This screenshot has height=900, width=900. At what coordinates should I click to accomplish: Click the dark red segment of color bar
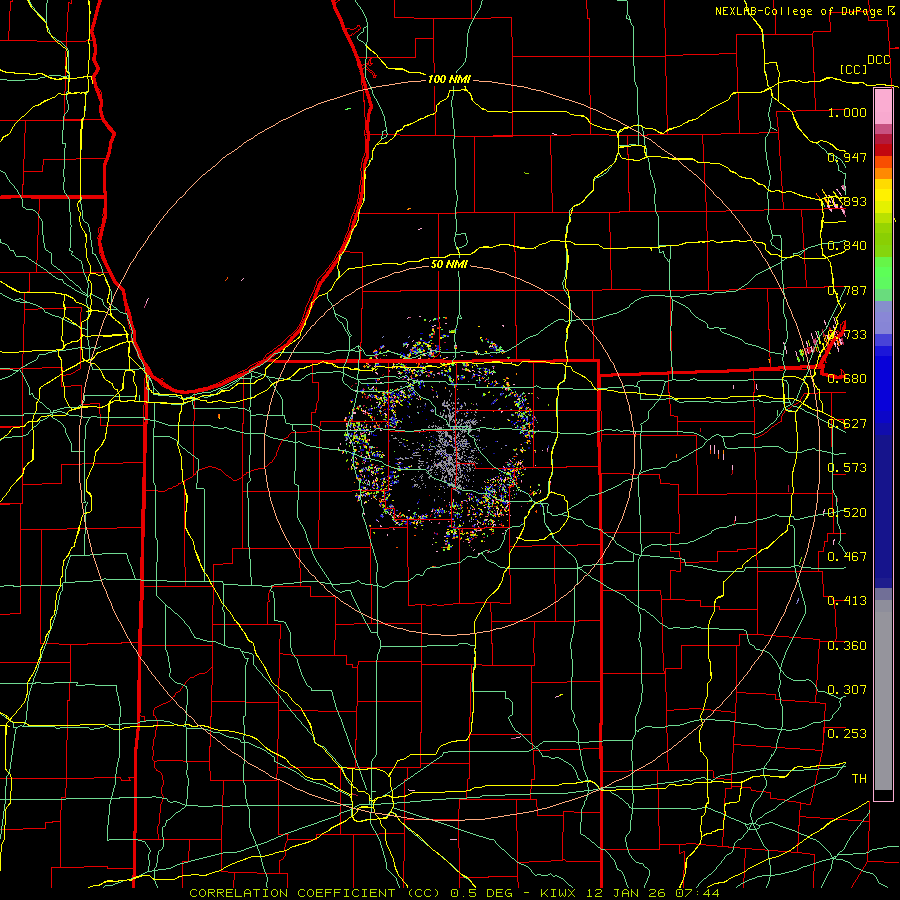pyautogui.click(x=883, y=150)
